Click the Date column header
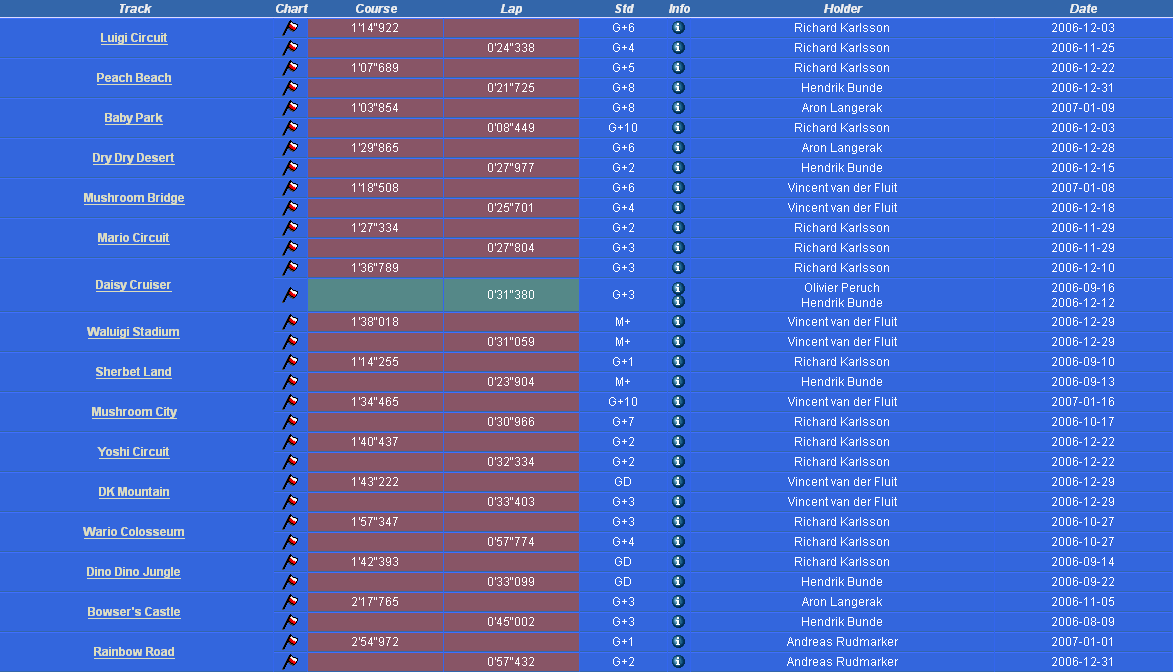The image size is (1173, 672). pos(1083,9)
